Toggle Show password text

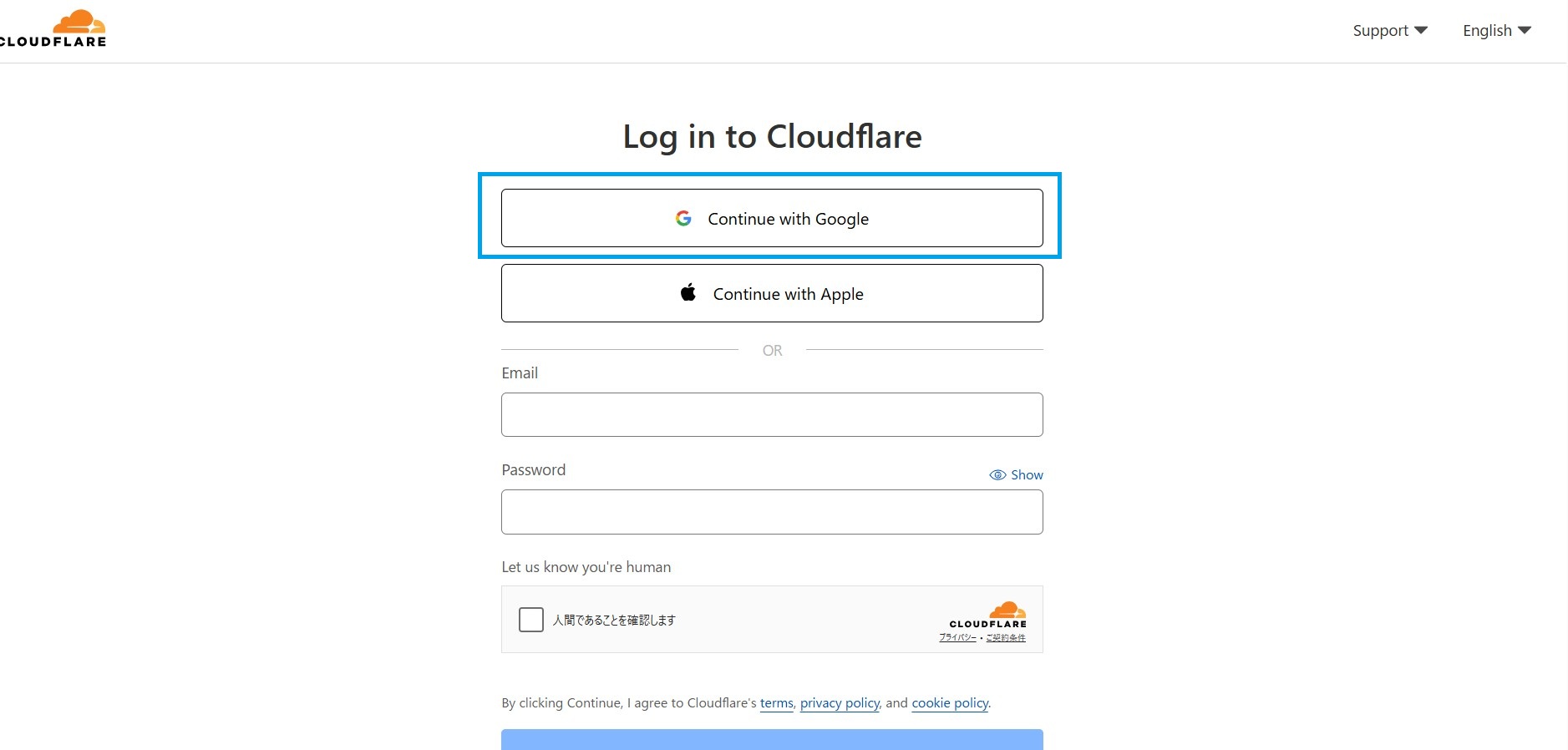[x=1027, y=475]
